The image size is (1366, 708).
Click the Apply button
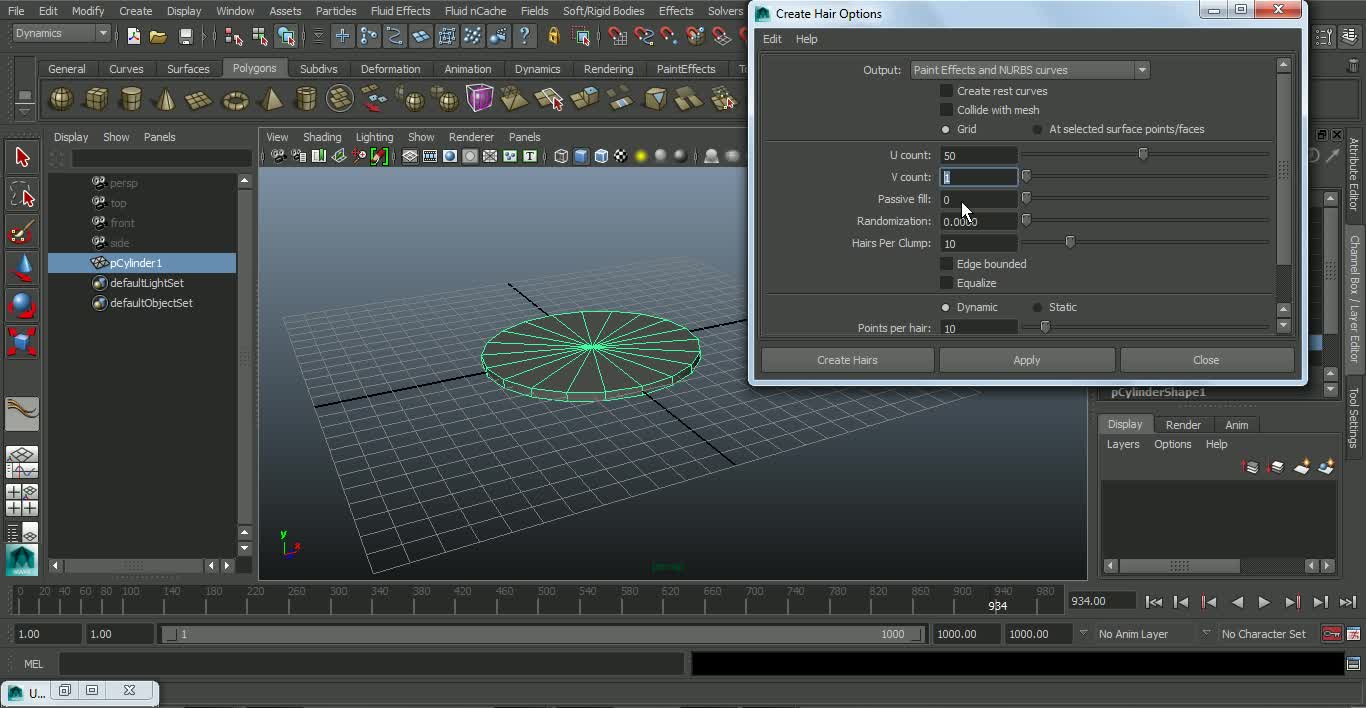(1027, 360)
